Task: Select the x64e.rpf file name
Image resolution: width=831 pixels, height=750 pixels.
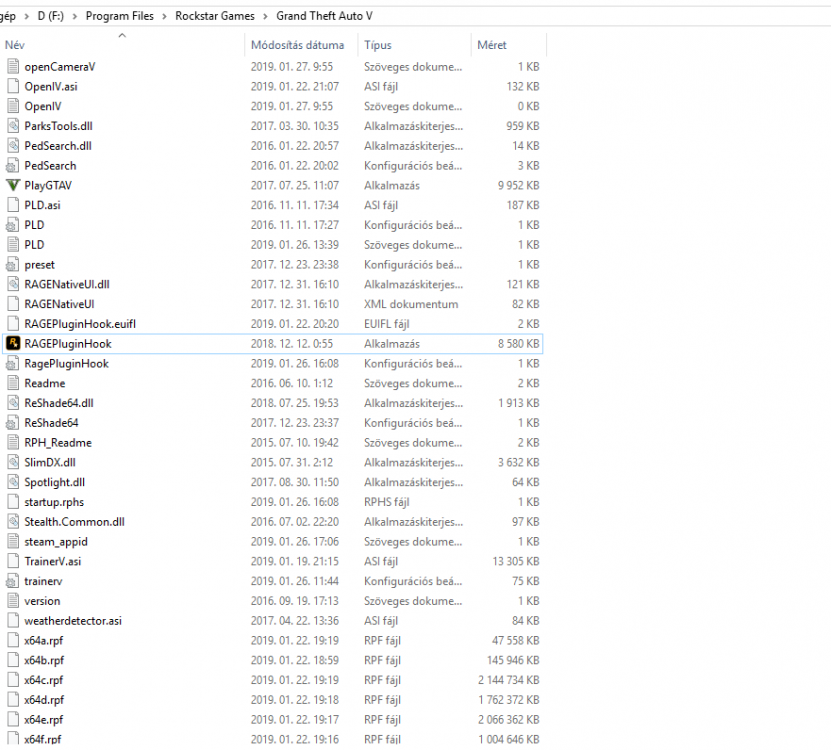Action: (43, 720)
